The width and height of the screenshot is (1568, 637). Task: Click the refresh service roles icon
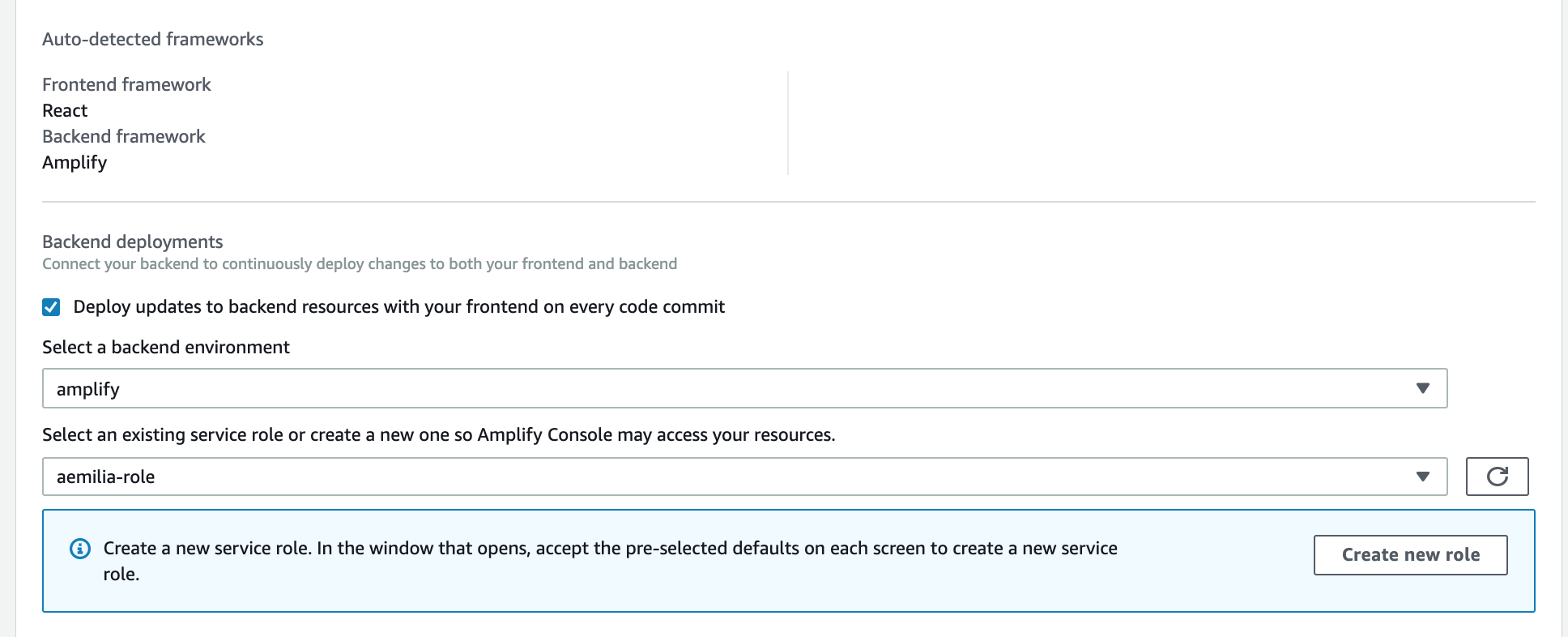coord(1497,477)
